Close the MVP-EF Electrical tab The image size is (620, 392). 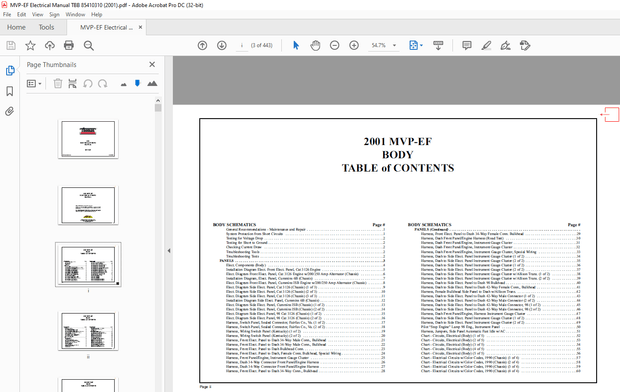tap(140, 27)
